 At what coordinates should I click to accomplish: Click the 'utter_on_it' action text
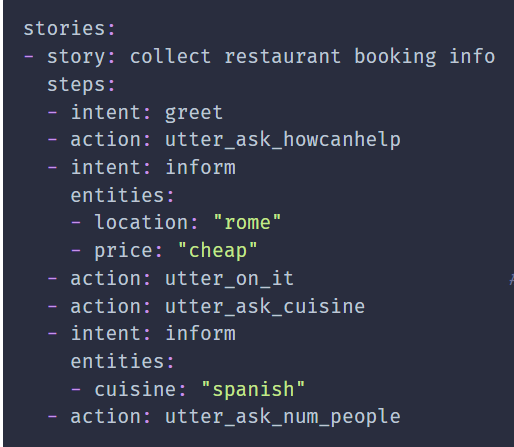[x=229, y=279]
